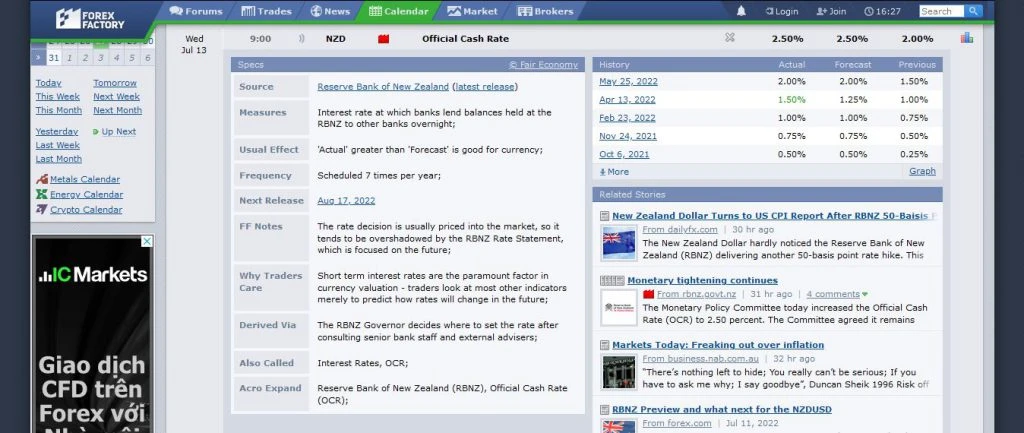Click the sound alert icon beside 9:00
The image size is (1024, 433).
point(301,39)
